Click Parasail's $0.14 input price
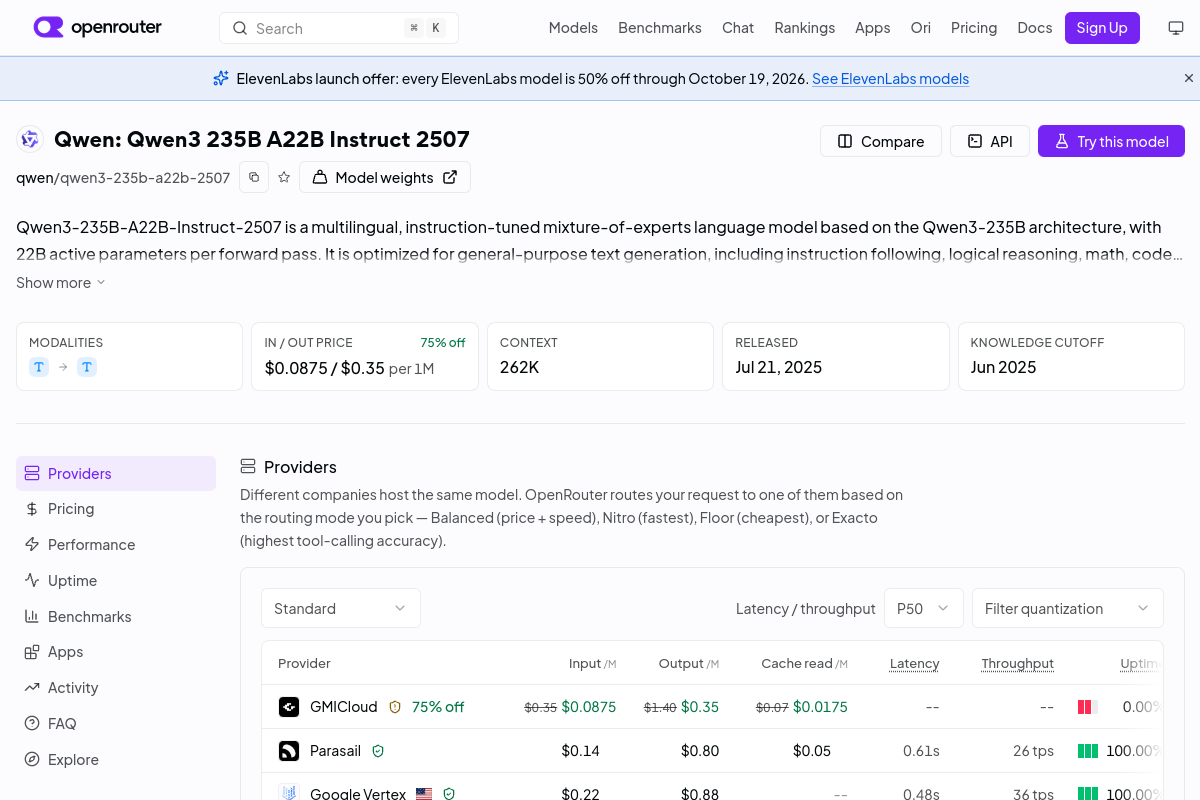This screenshot has height=800, width=1200. pyautogui.click(x=581, y=751)
